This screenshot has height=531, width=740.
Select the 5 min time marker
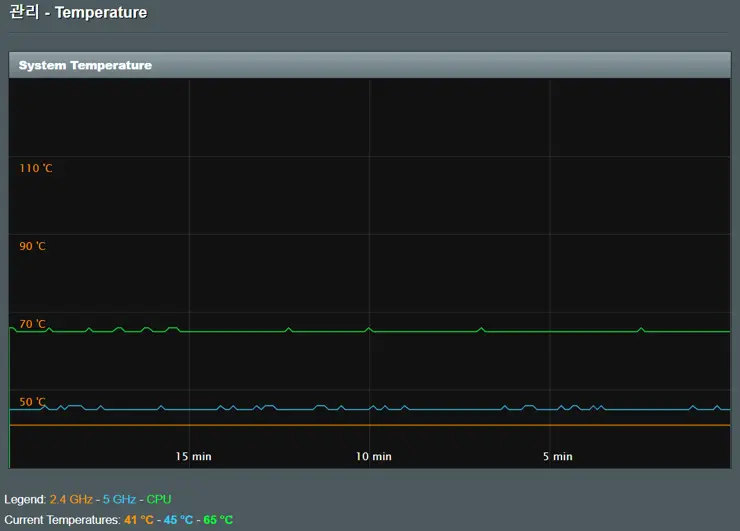point(557,456)
